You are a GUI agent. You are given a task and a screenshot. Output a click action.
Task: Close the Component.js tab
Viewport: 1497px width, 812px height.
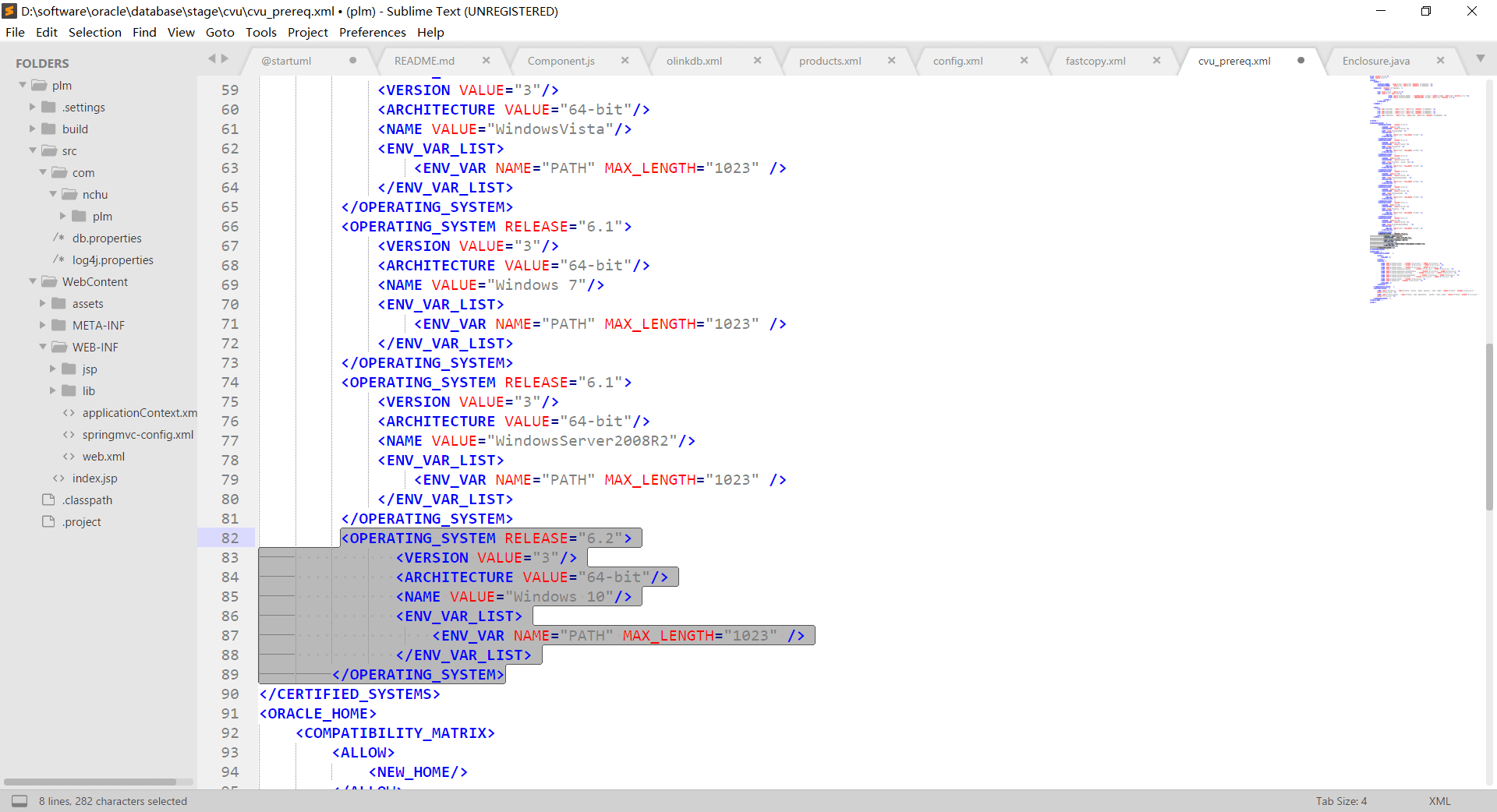click(x=625, y=61)
